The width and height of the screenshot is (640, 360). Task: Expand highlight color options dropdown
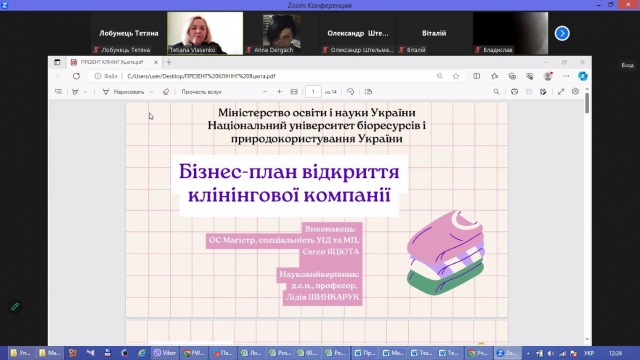[x=85, y=92]
